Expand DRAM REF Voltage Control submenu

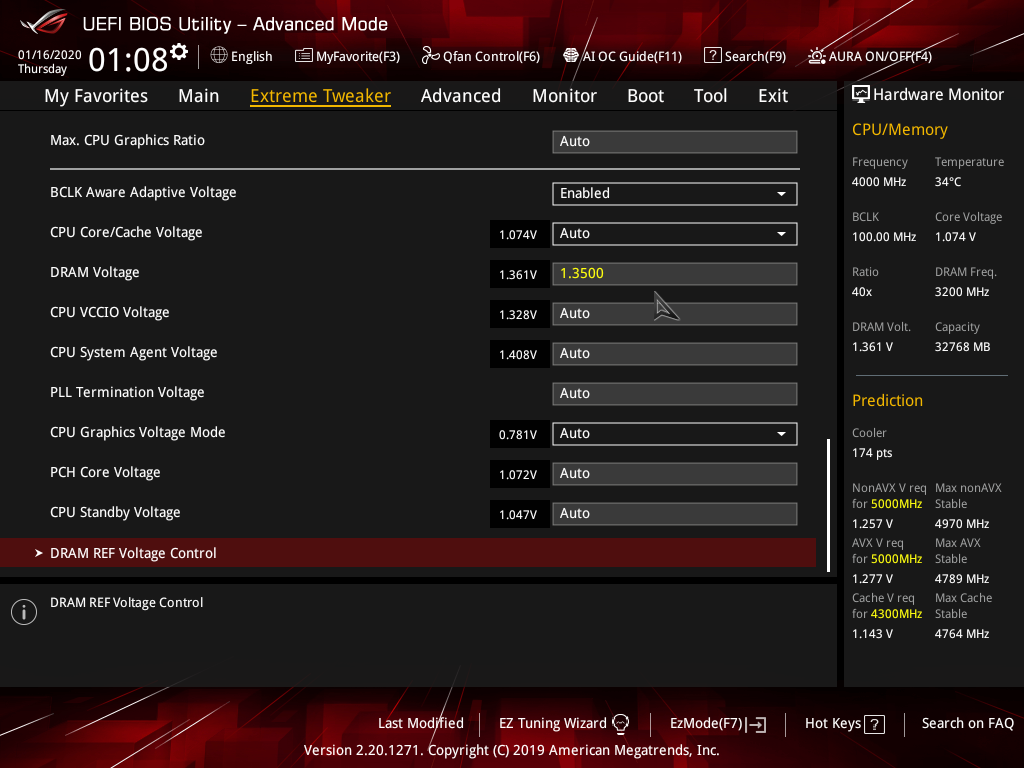(408, 553)
